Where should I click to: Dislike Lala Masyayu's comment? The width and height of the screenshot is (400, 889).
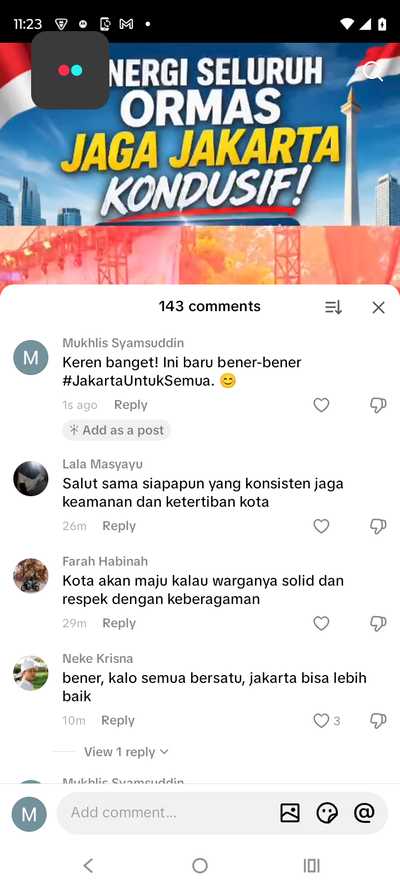click(378, 526)
